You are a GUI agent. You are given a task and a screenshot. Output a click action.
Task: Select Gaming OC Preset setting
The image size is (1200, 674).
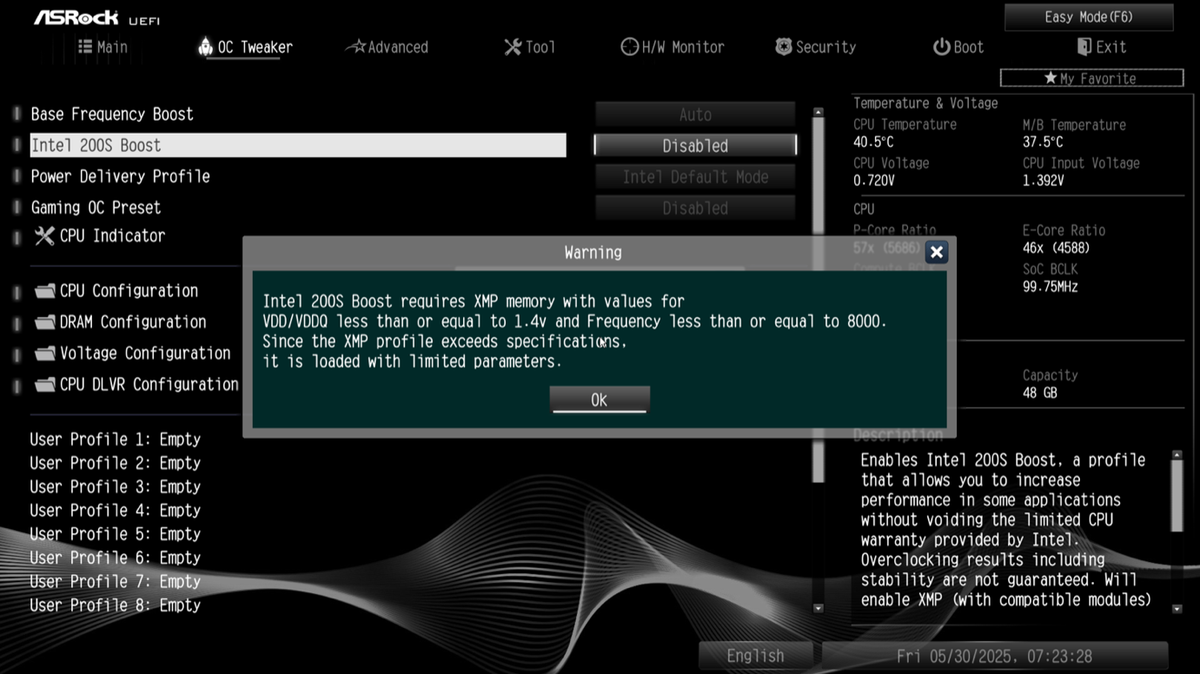click(x=95, y=207)
